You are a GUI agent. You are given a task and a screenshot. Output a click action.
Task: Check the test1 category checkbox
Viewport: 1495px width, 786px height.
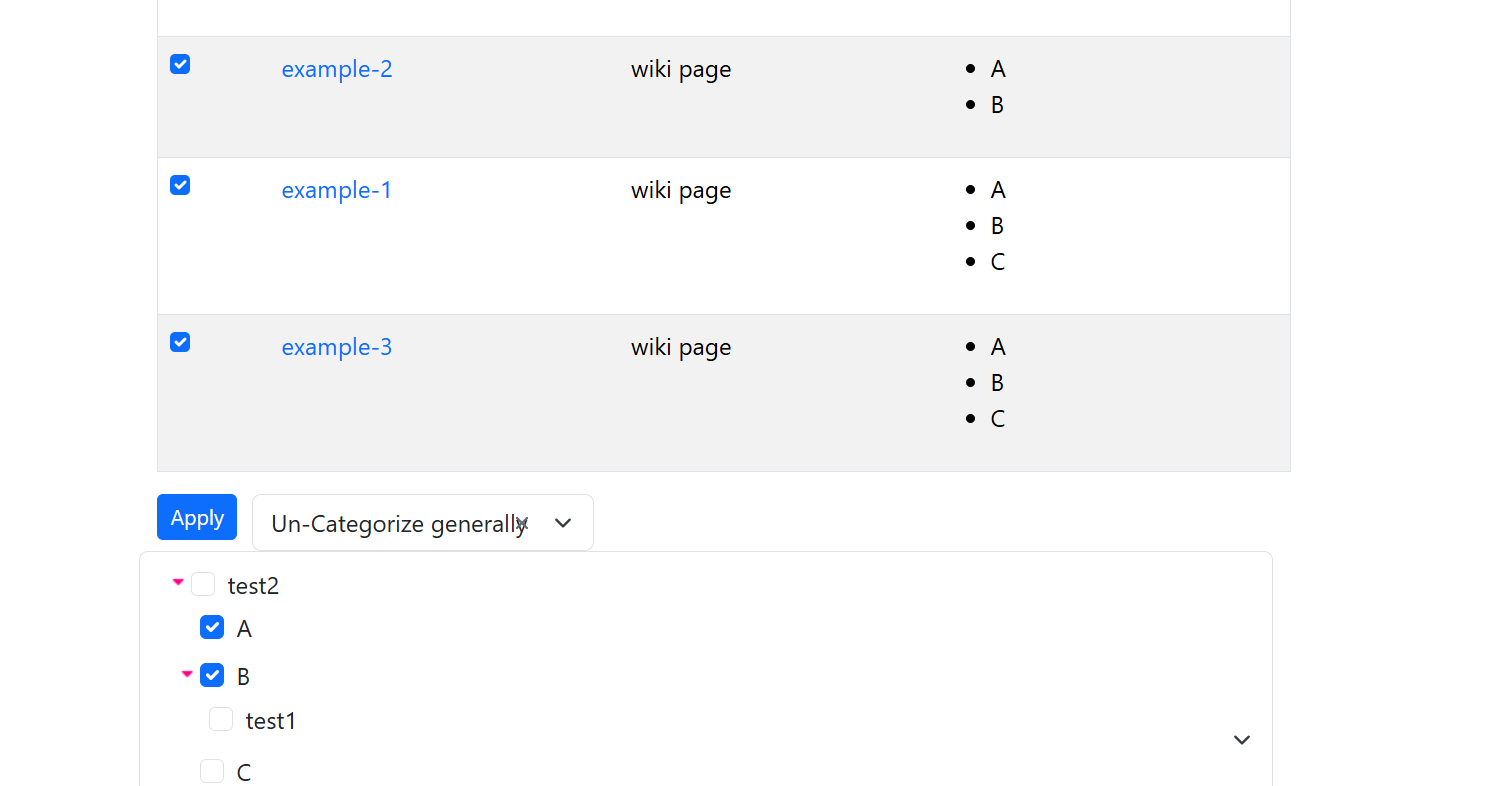click(221, 719)
